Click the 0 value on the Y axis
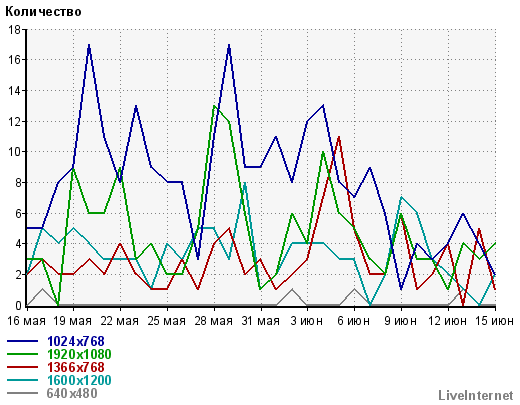 18,305
